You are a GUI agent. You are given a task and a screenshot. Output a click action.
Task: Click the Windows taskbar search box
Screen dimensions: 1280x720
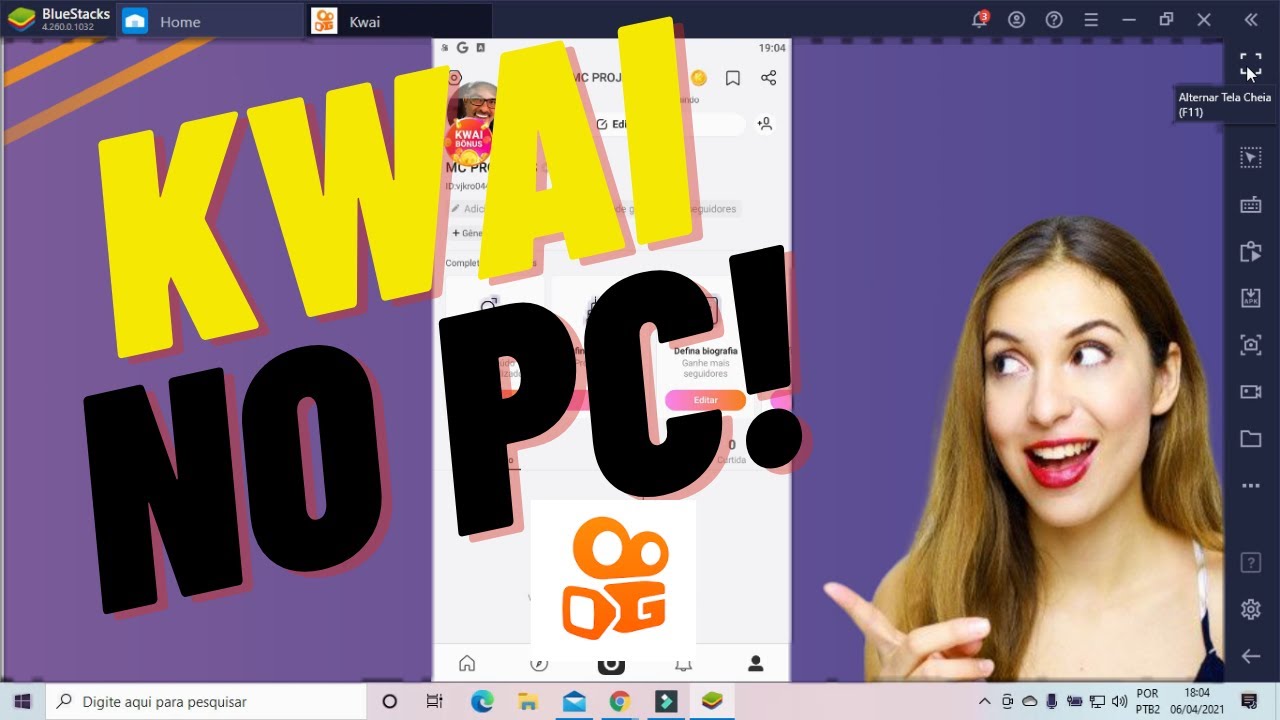pos(206,701)
